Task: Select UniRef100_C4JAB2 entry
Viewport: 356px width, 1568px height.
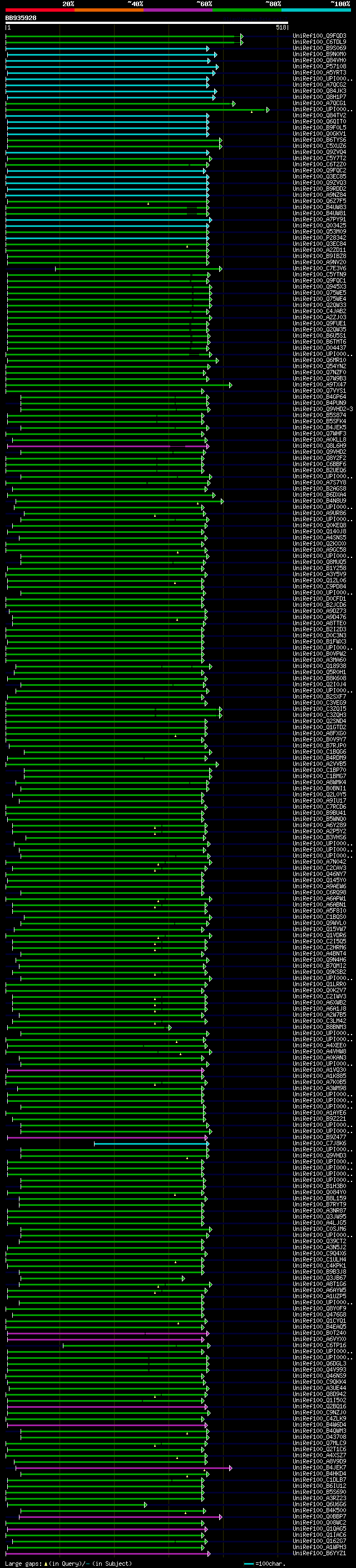Action: click(319, 311)
